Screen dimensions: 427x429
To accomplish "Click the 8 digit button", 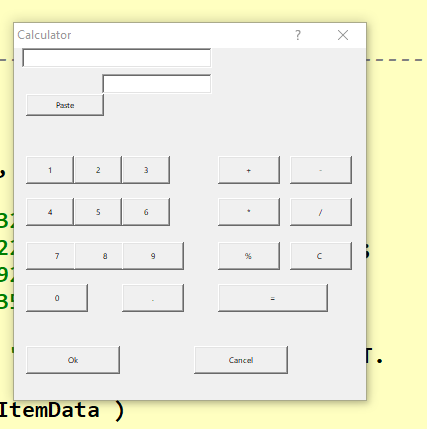I will (x=99, y=256).
